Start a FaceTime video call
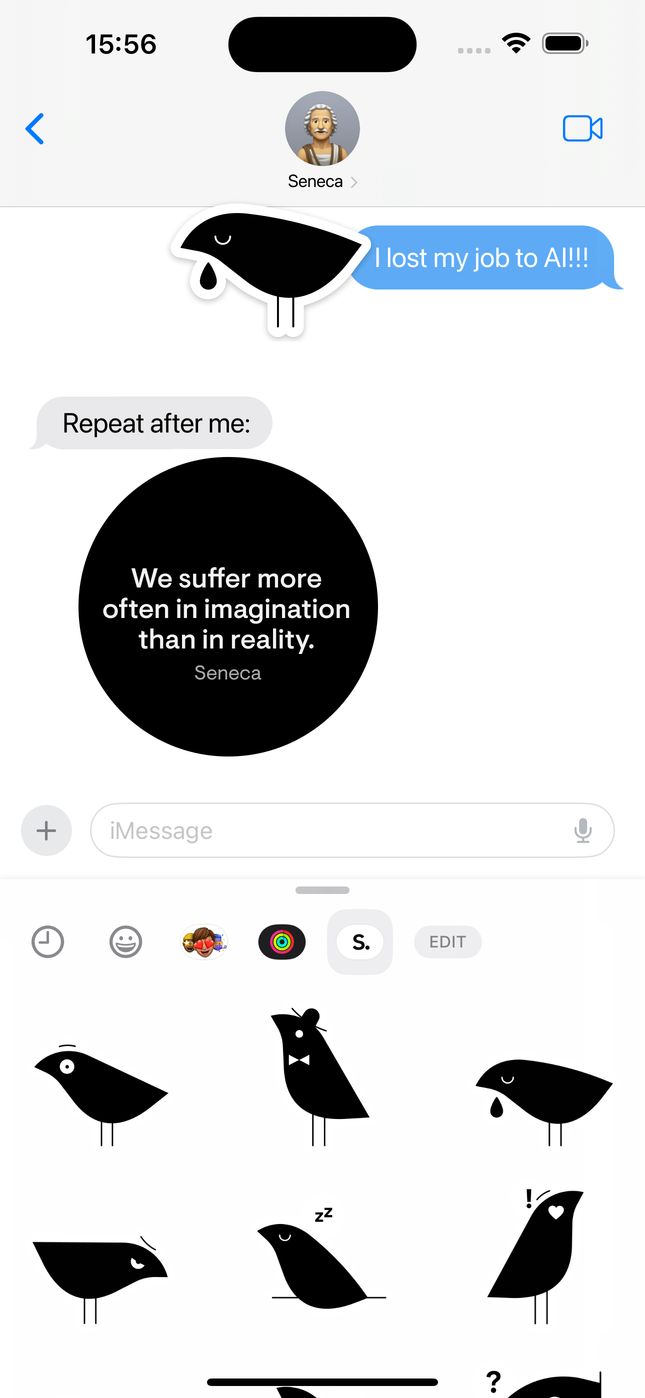This screenshot has height=1398, width=645. point(582,129)
